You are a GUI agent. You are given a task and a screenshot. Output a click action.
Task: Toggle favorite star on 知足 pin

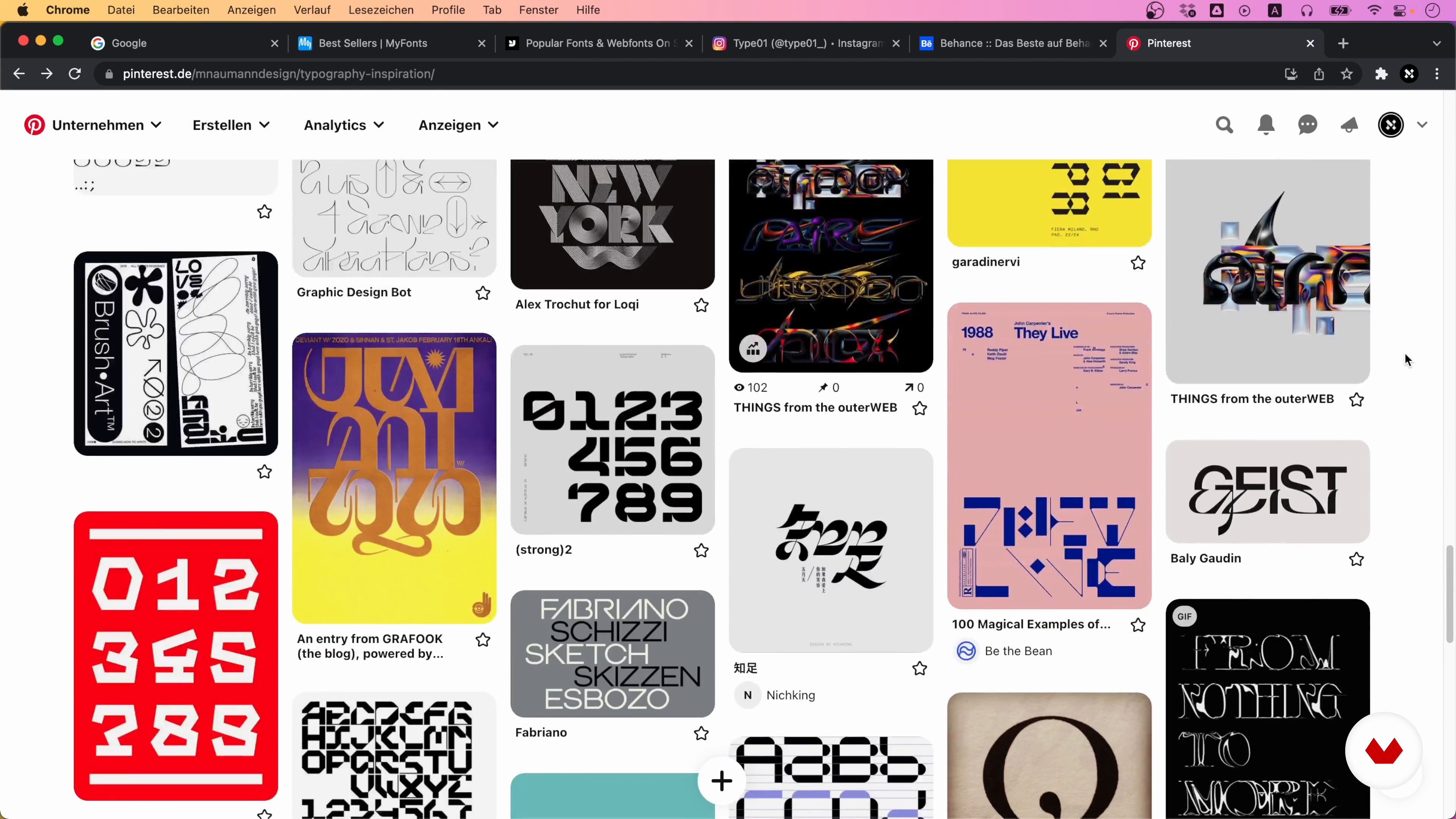click(x=919, y=668)
